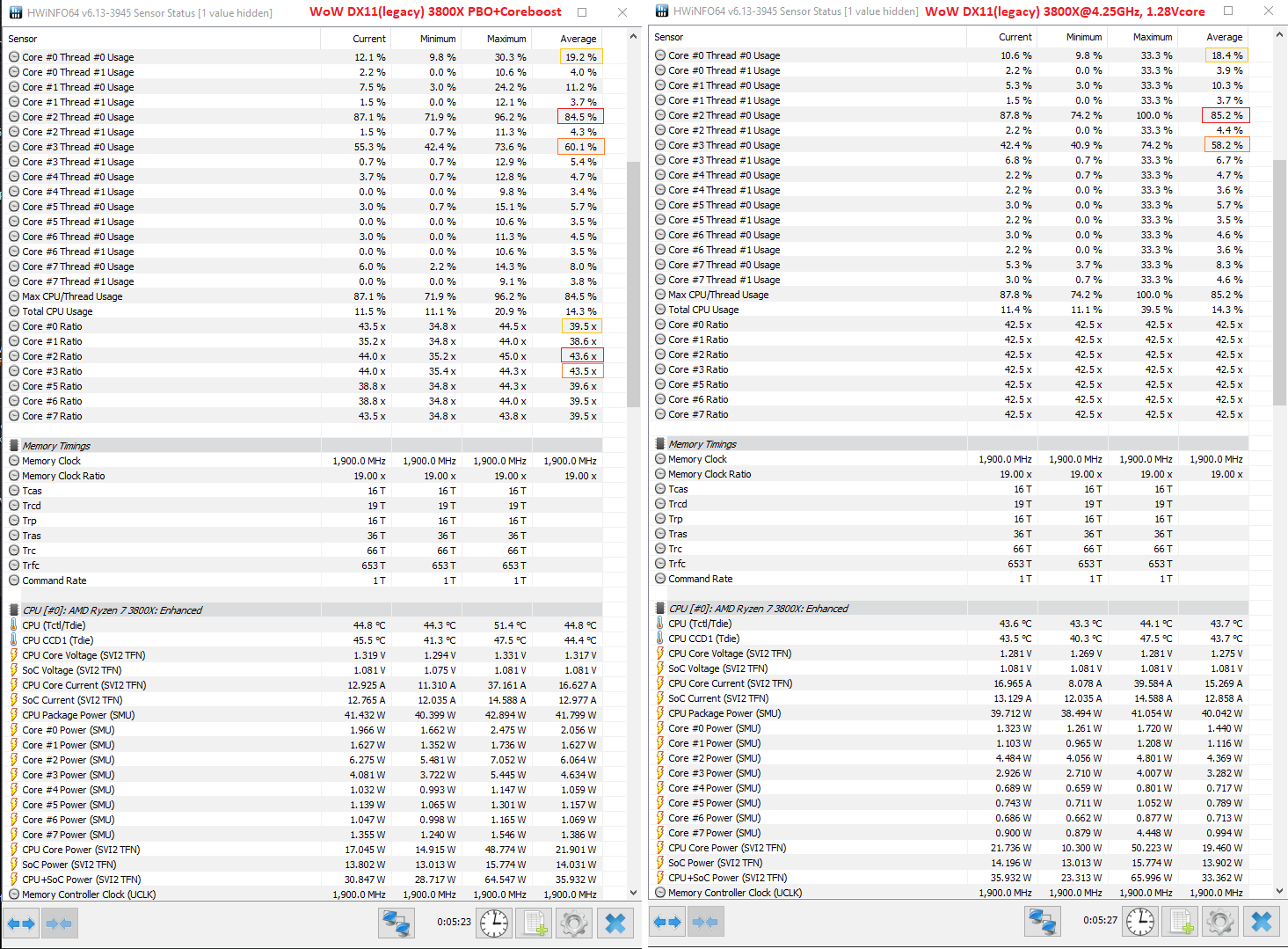The width and height of the screenshot is (1288, 949).
Task: Close sensors with blue X in right window
Action: (1263, 922)
